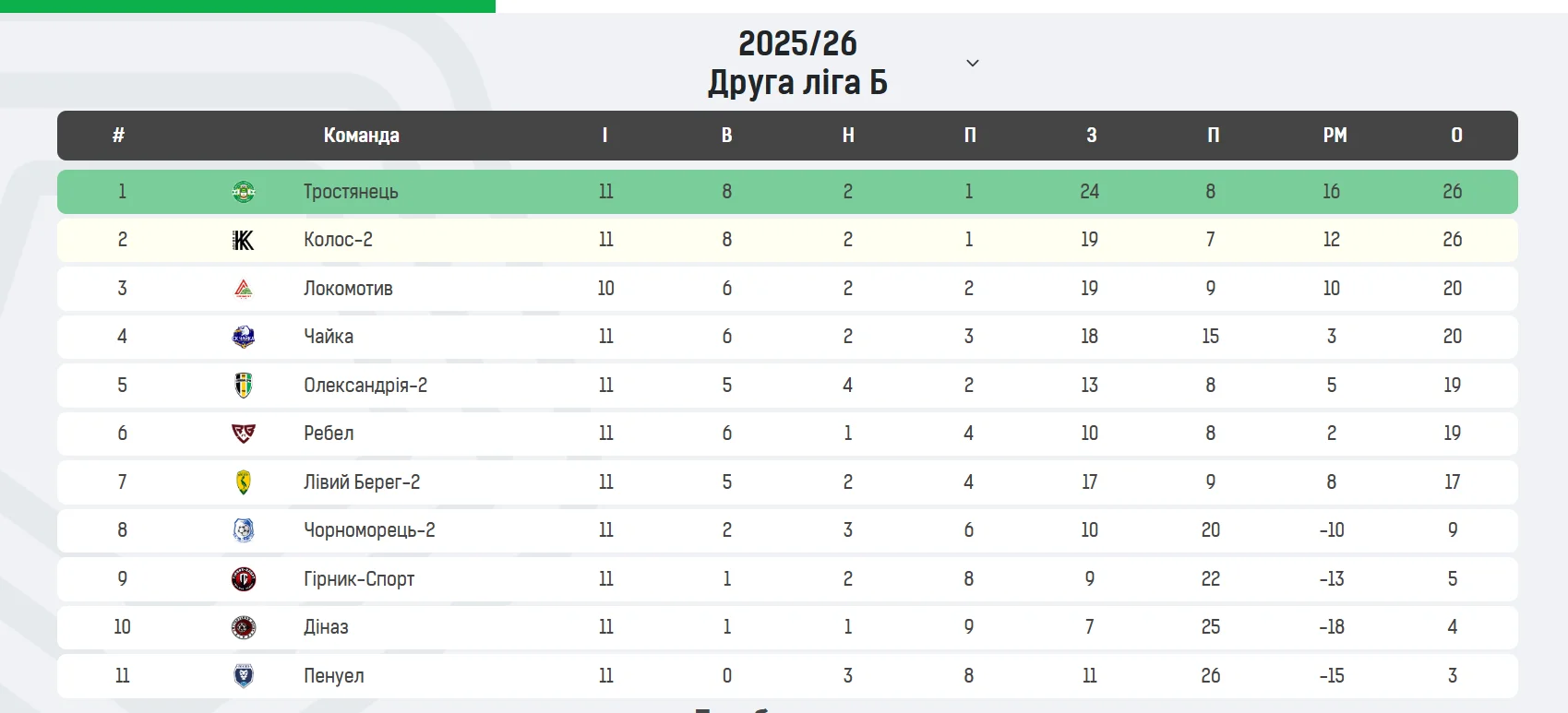The image size is (1568, 713).
Task: Click the РМ goal difference column header
Action: point(1335,136)
